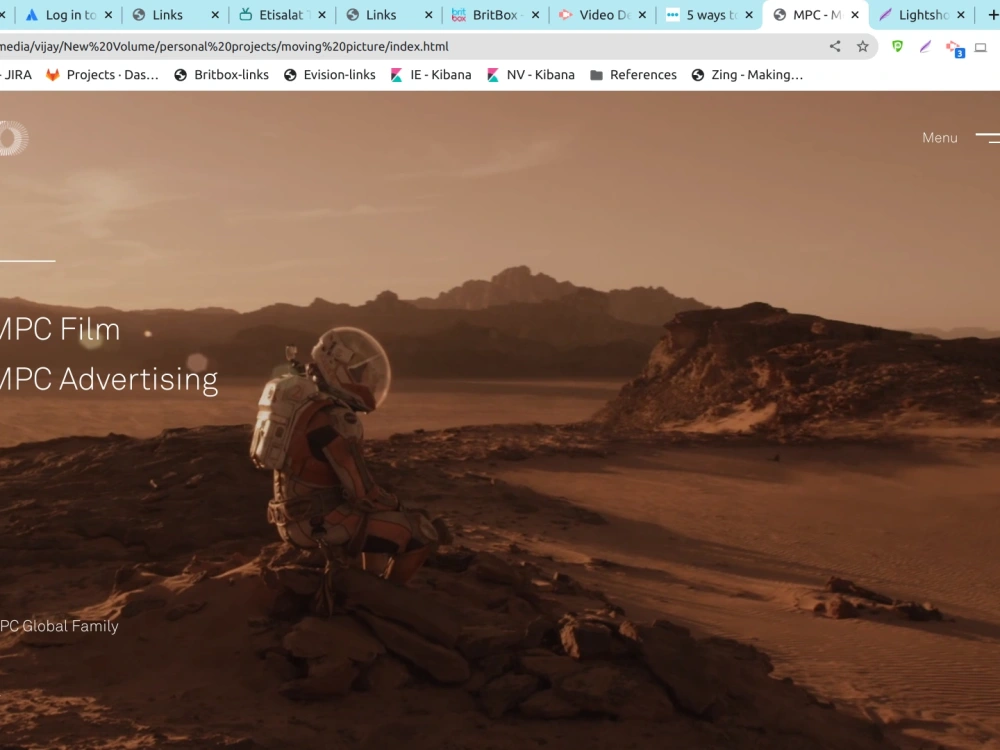Open the Lightshot feather extension icon
The width and height of the screenshot is (1000, 750).
[925, 46]
